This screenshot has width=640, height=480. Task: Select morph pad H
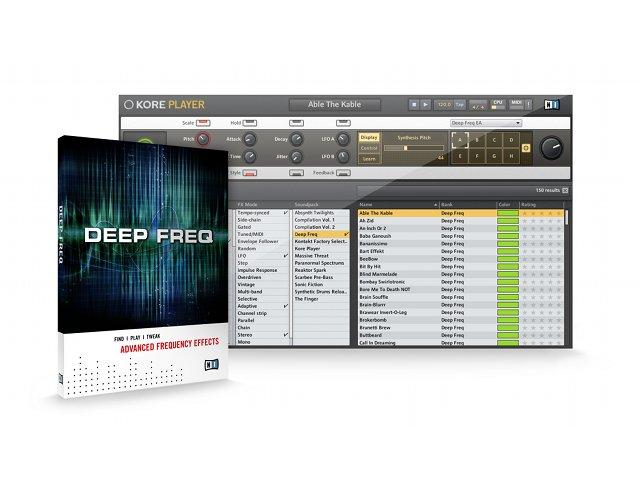(x=511, y=156)
